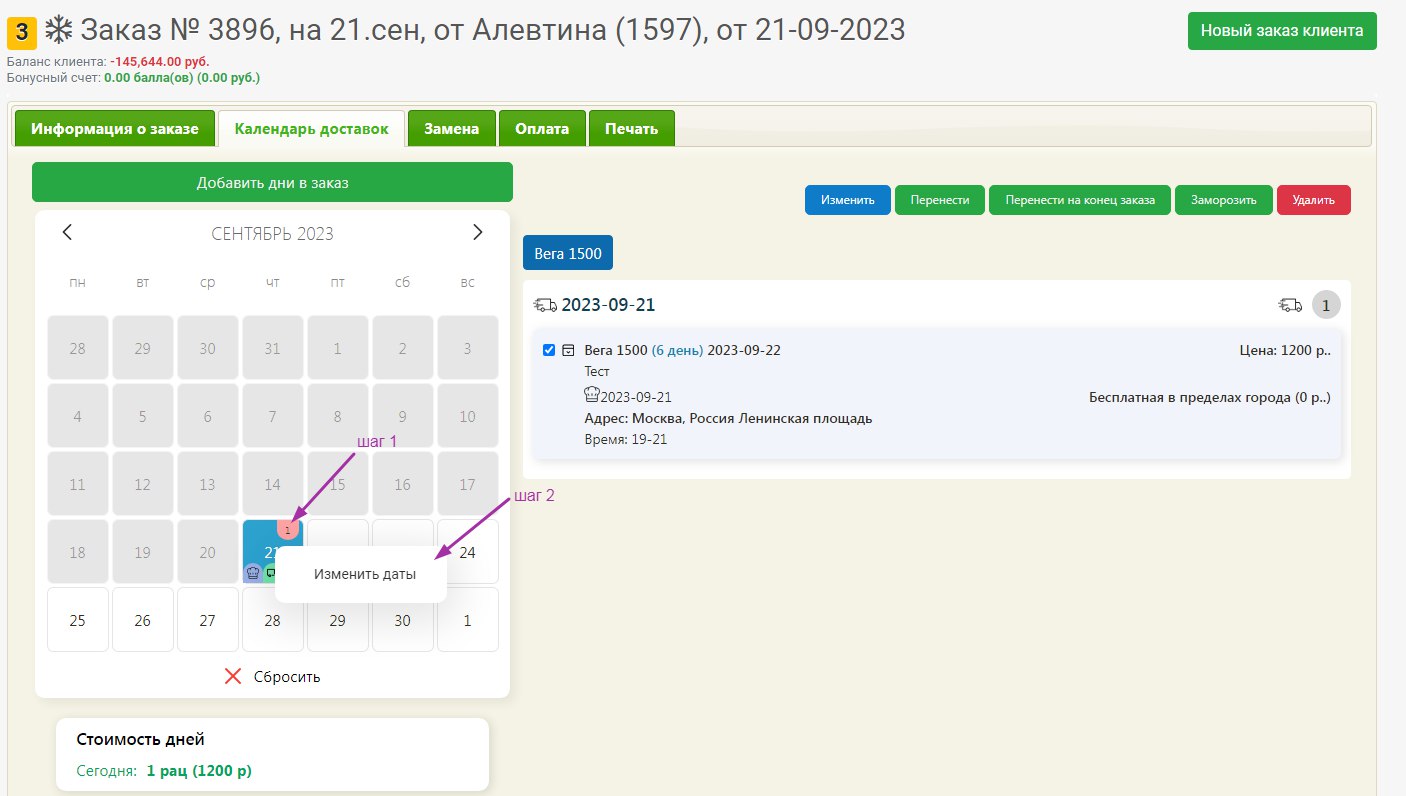This screenshot has width=1406, height=796.
Task: Select day 27 in the calendar
Action: (207, 620)
